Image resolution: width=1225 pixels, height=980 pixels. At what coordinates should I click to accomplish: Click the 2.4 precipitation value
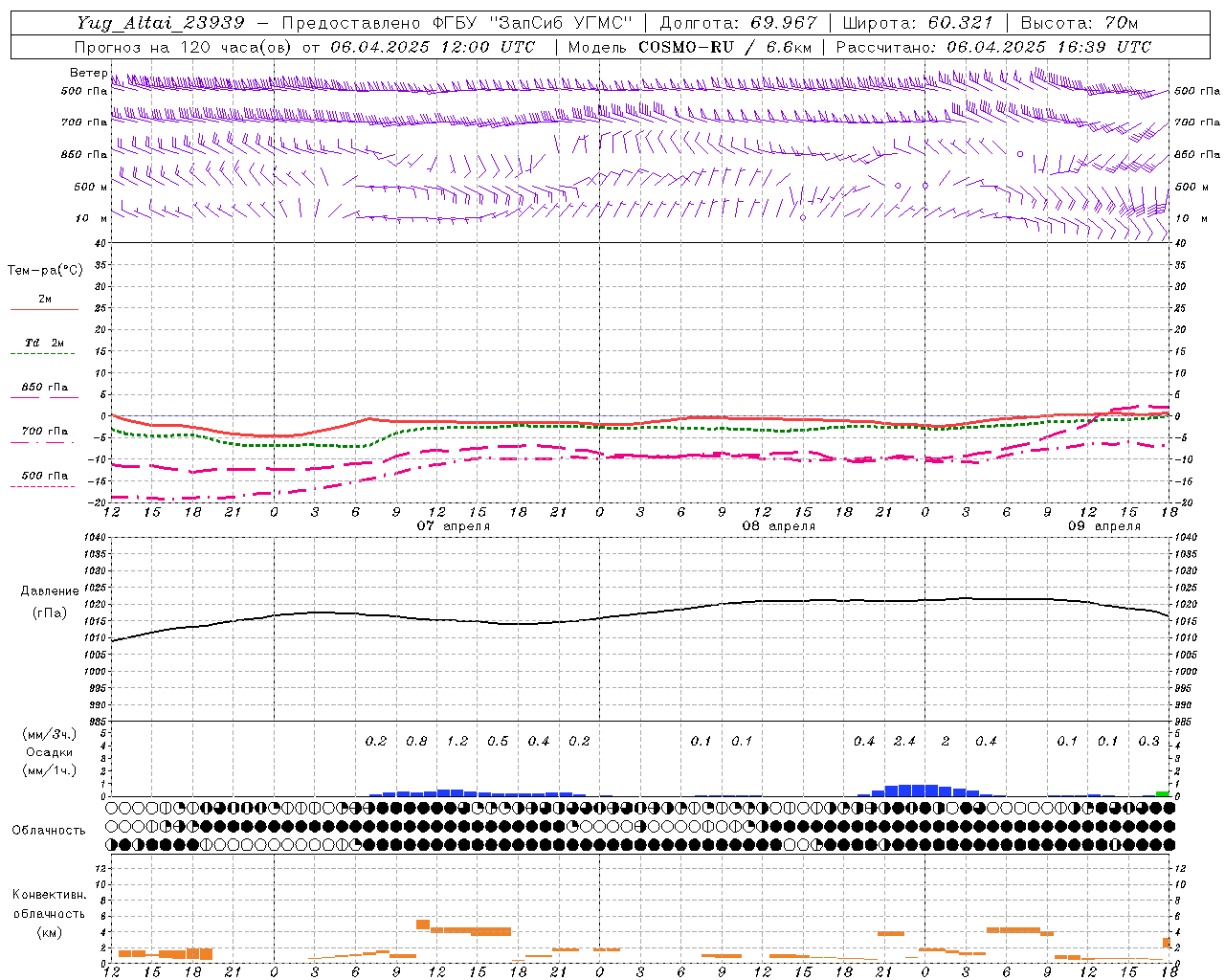[x=904, y=742]
